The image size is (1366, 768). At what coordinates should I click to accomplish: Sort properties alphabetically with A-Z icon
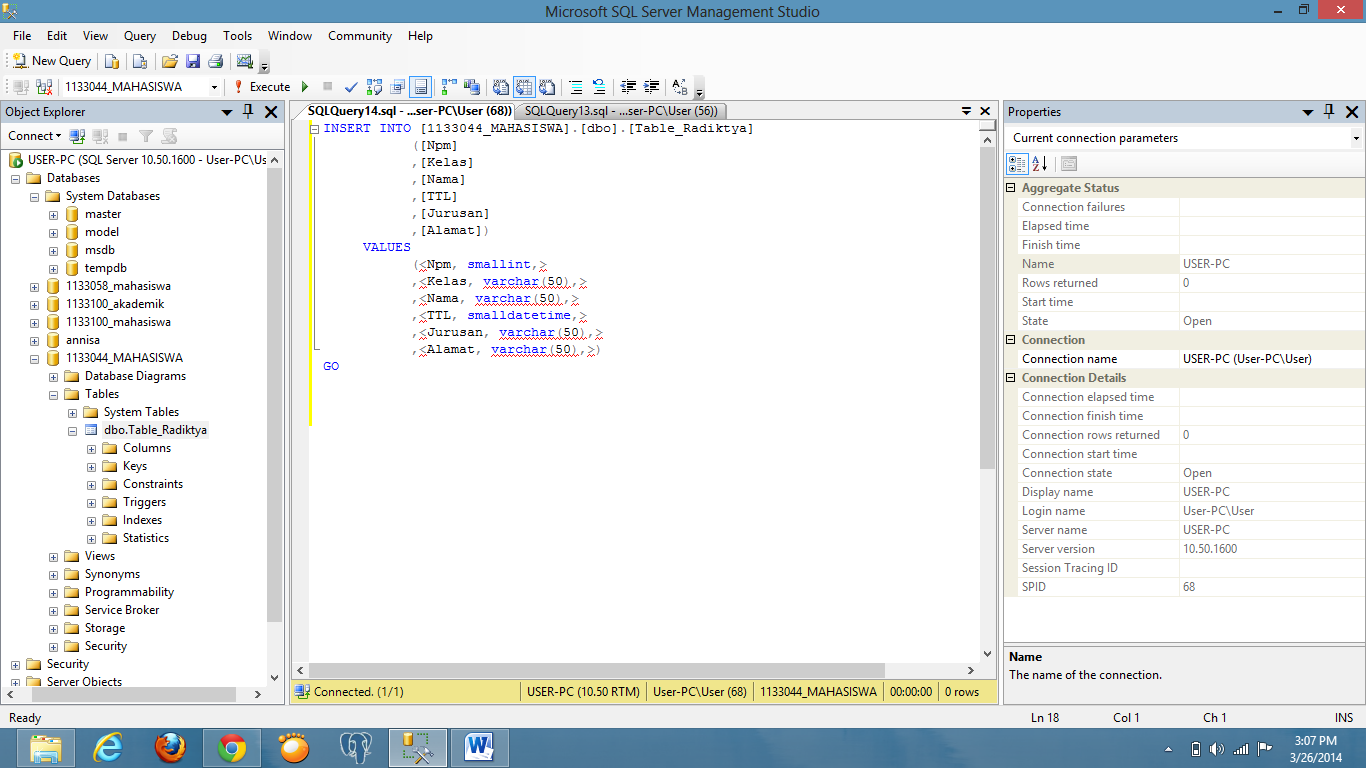coord(1040,164)
